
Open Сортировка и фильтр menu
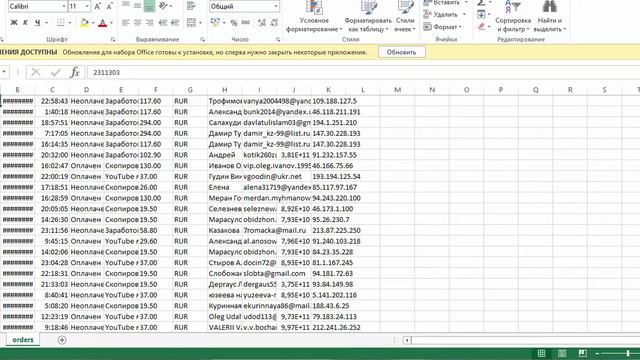[513, 17]
